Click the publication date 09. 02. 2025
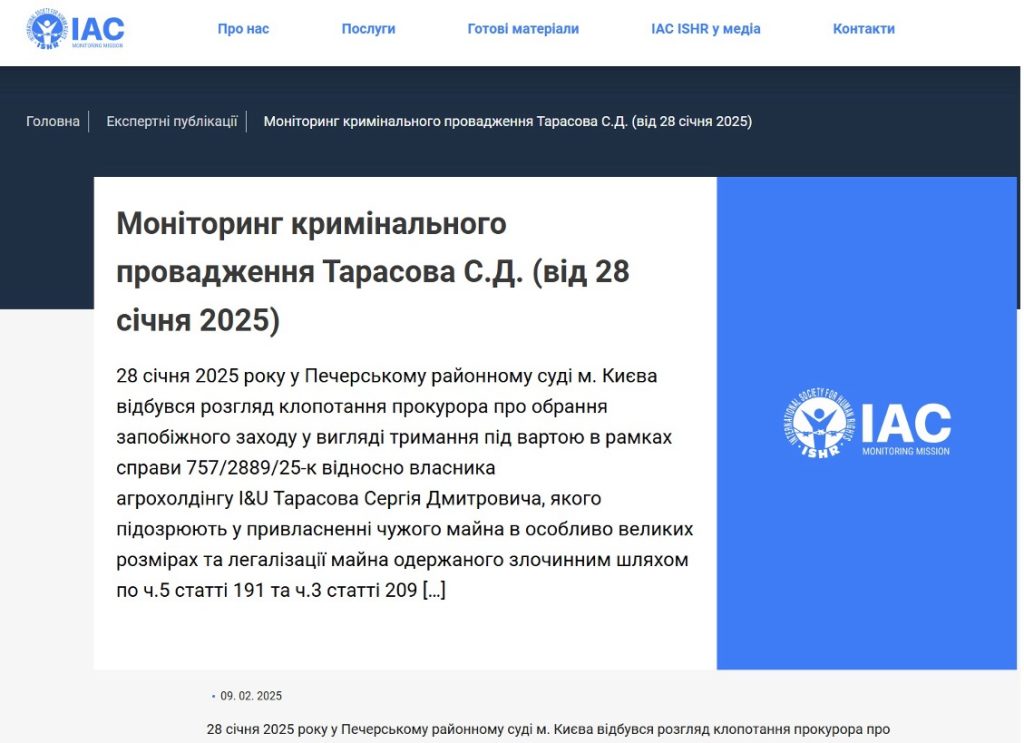The height and width of the screenshot is (743, 1024). pos(251,696)
